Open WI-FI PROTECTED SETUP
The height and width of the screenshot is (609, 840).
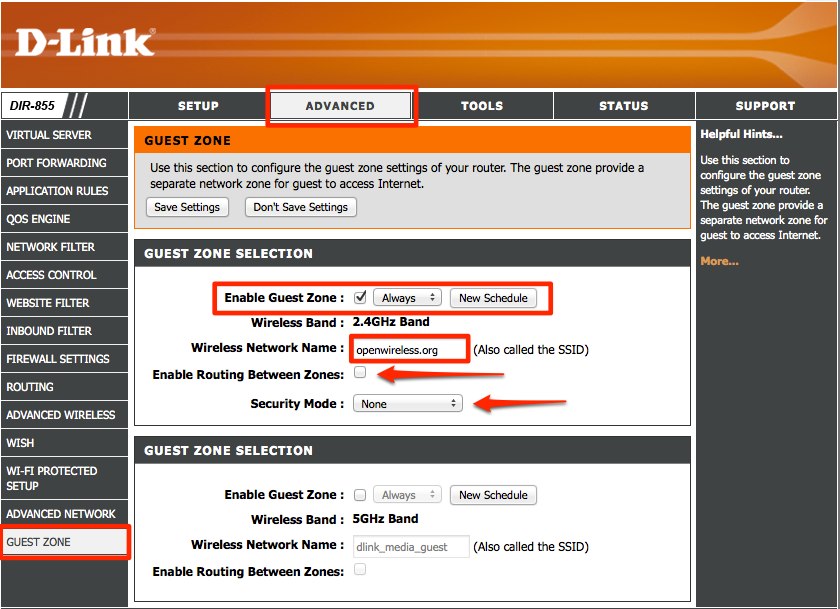click(x=64, y=478)
